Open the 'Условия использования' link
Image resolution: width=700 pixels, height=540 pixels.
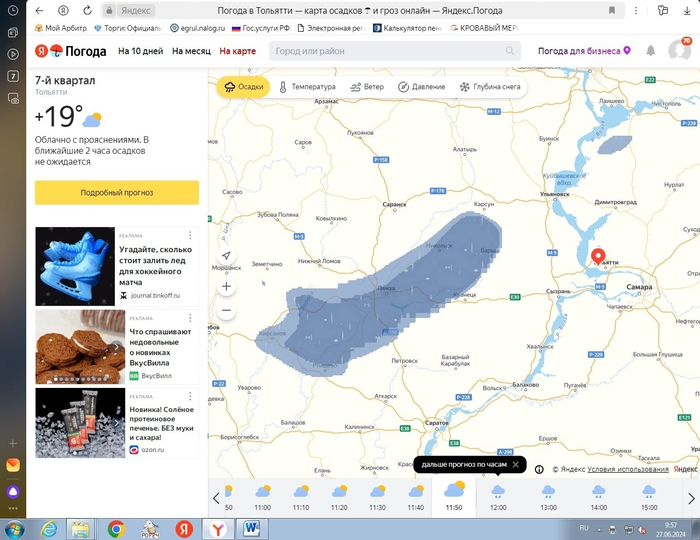tap(628, 469)
